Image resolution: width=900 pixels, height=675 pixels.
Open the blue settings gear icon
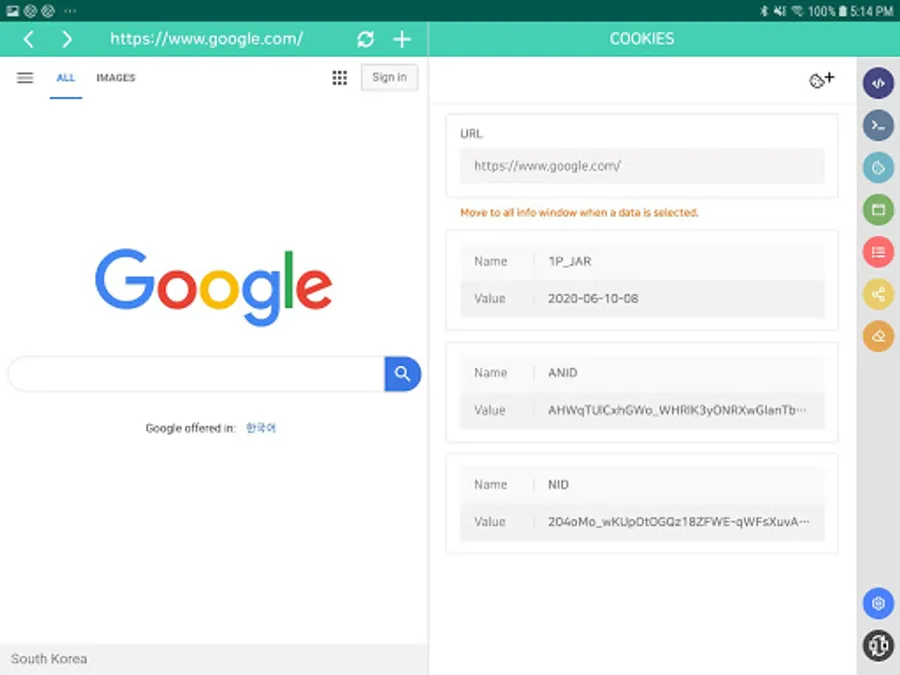click(x=878, y=603)
